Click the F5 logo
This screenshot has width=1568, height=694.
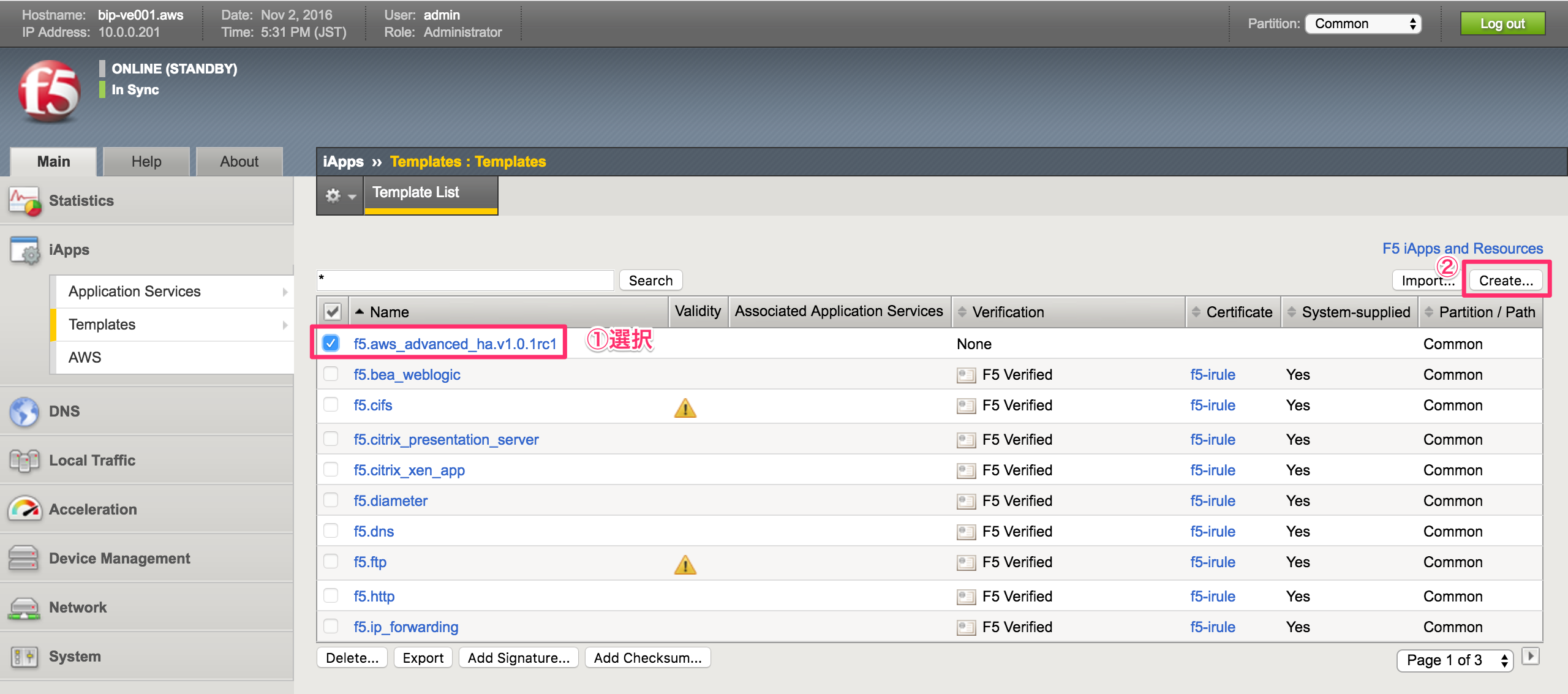click(50, 91)
